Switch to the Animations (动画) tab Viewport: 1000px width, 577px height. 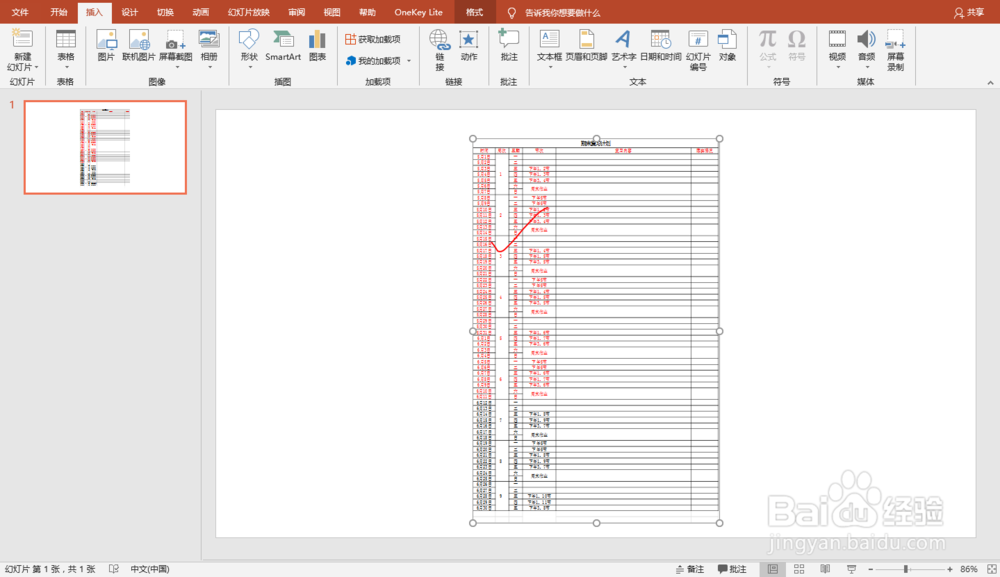[x=201, y=12]
